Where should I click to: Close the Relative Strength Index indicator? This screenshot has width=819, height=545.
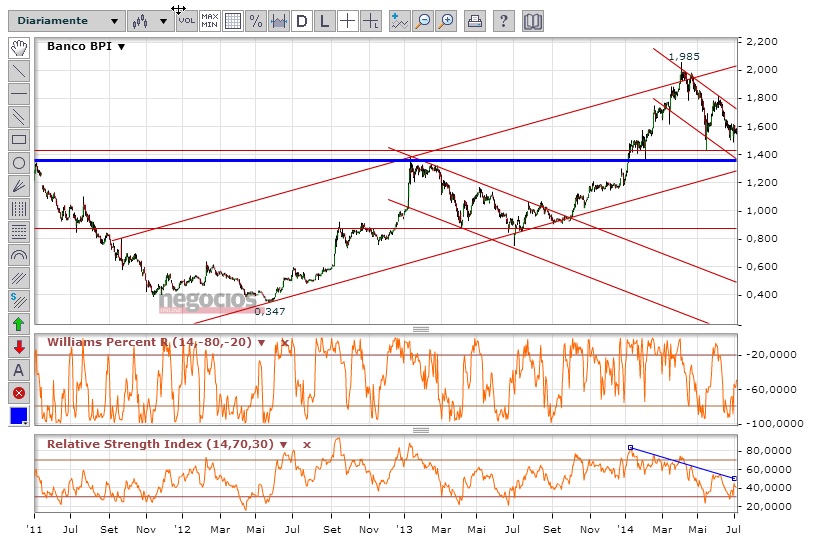click(307, 445)
